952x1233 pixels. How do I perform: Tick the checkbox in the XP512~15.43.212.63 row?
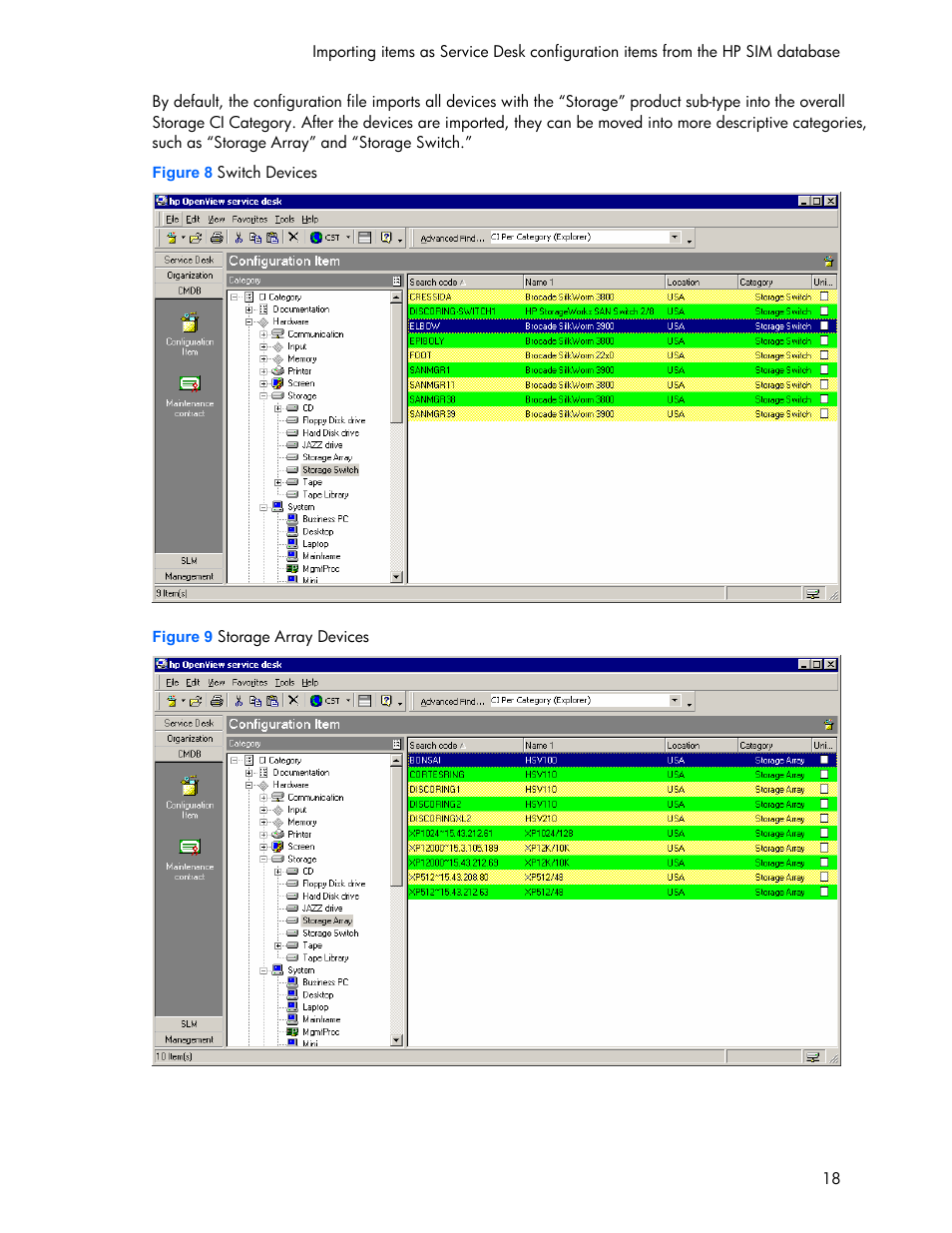(824, 892)
